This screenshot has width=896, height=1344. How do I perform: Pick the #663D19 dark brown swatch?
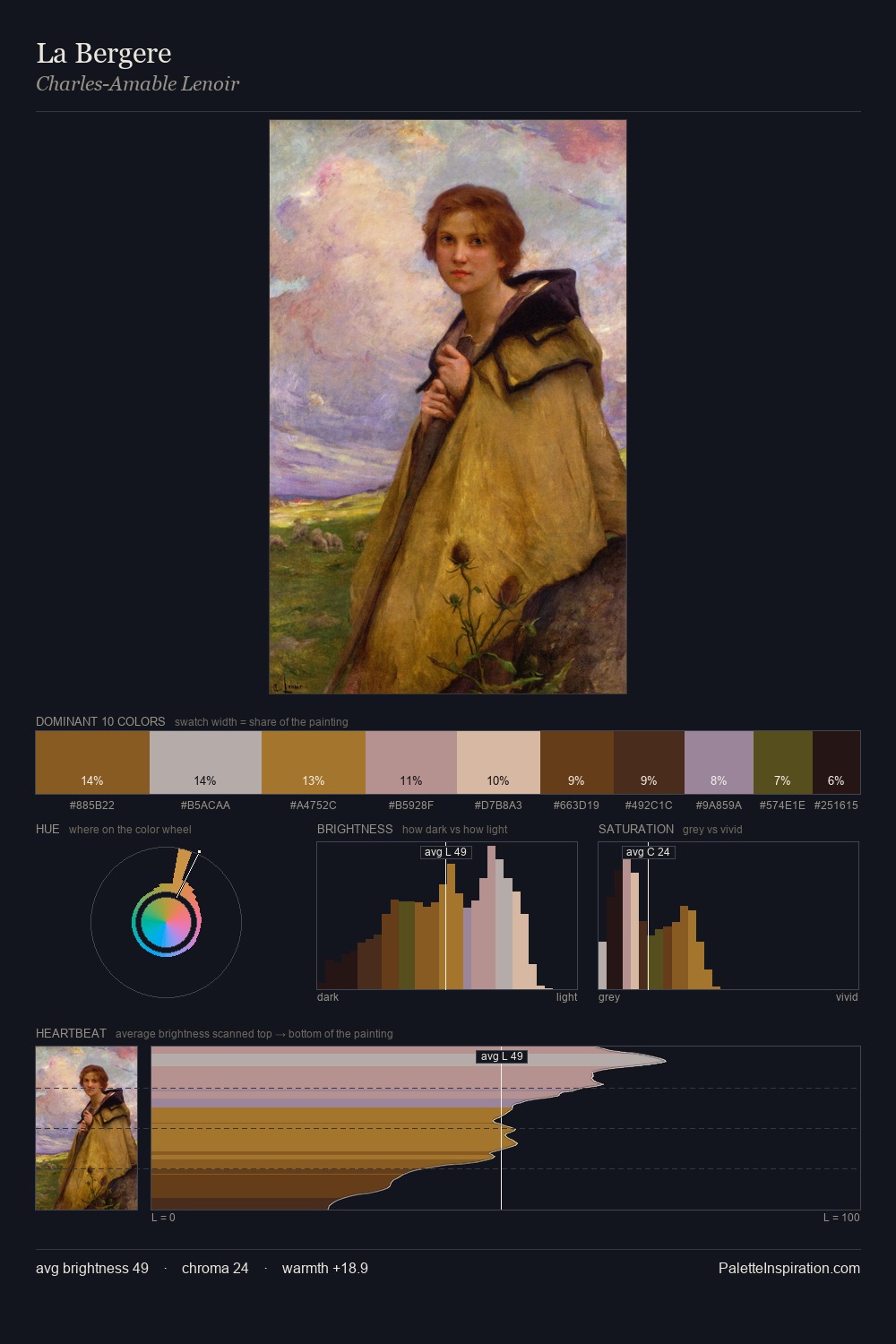coord(577,762)
